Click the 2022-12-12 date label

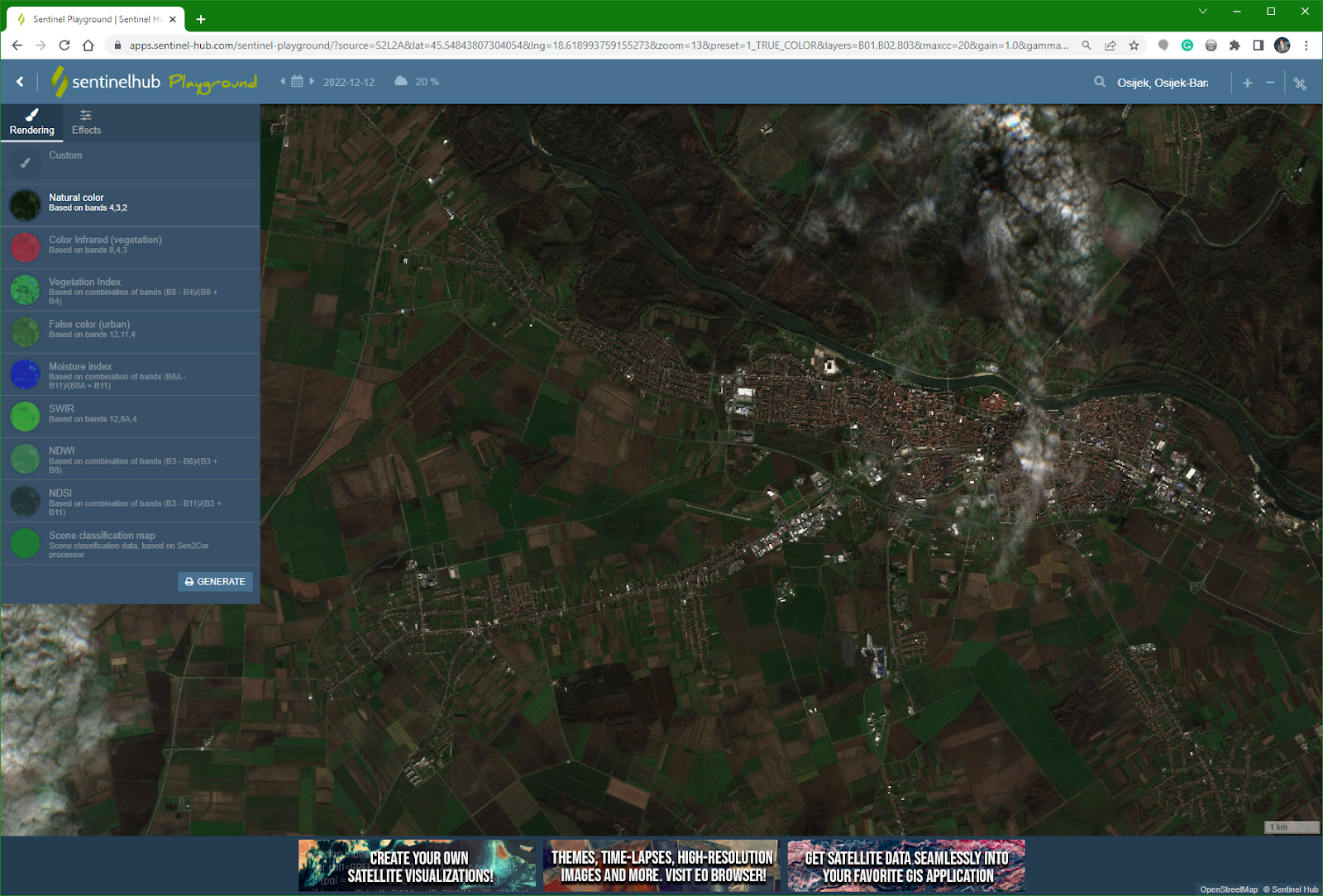point(349,82)
